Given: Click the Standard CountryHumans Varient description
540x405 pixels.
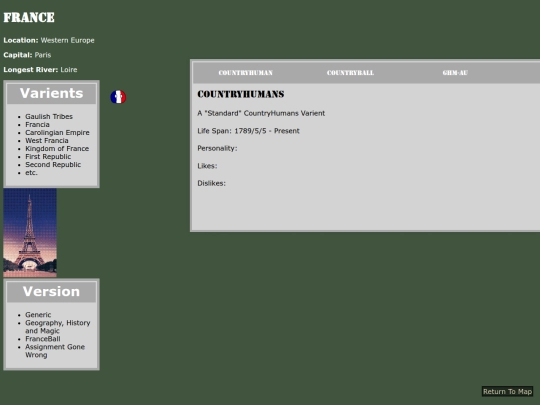Looking at the screenshot, I should [x=261, y=113].
